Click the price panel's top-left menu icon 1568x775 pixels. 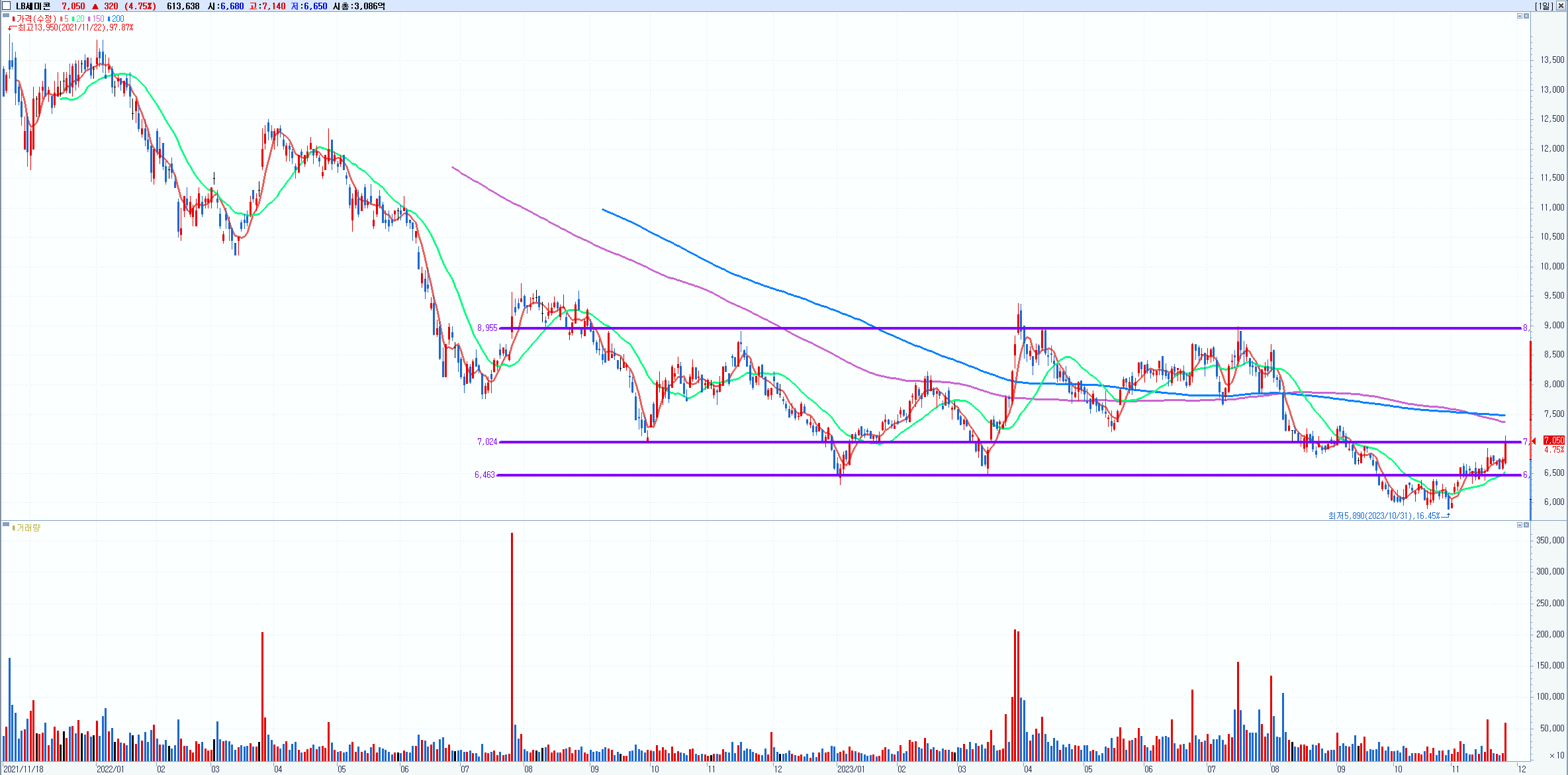point(6,15)
